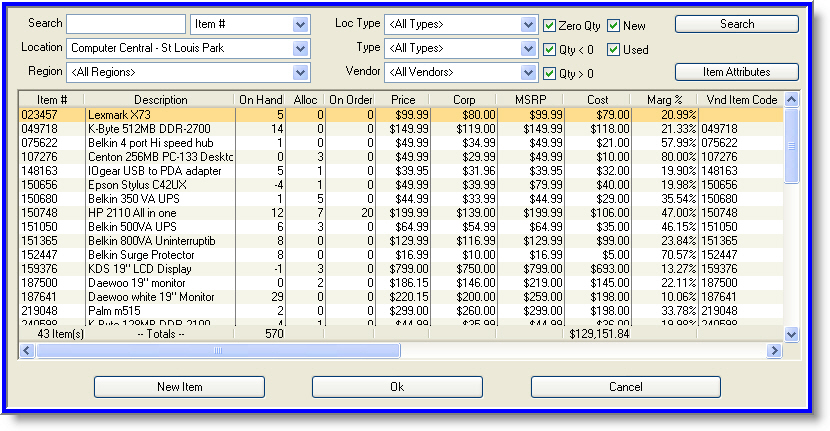Viewport: 830px width, 431px height.
Task: Click the New Item button
Action: click(179, 387)
